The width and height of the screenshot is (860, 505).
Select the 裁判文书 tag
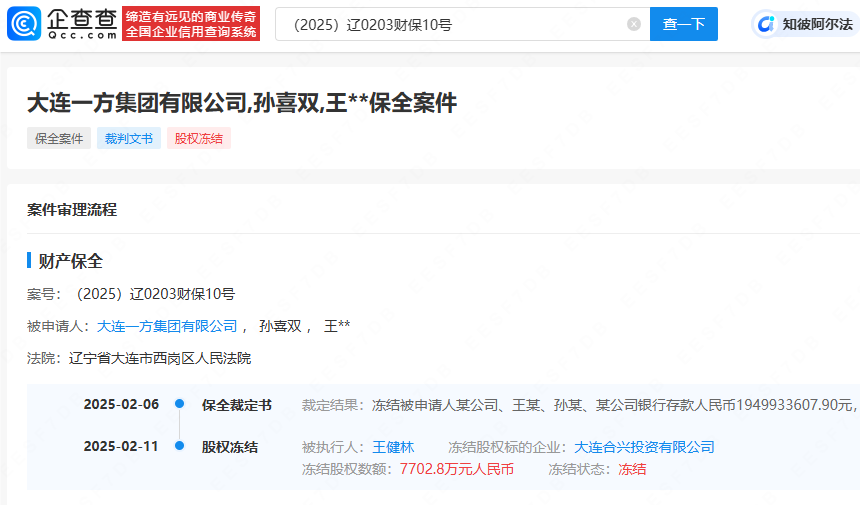(128, 138)
